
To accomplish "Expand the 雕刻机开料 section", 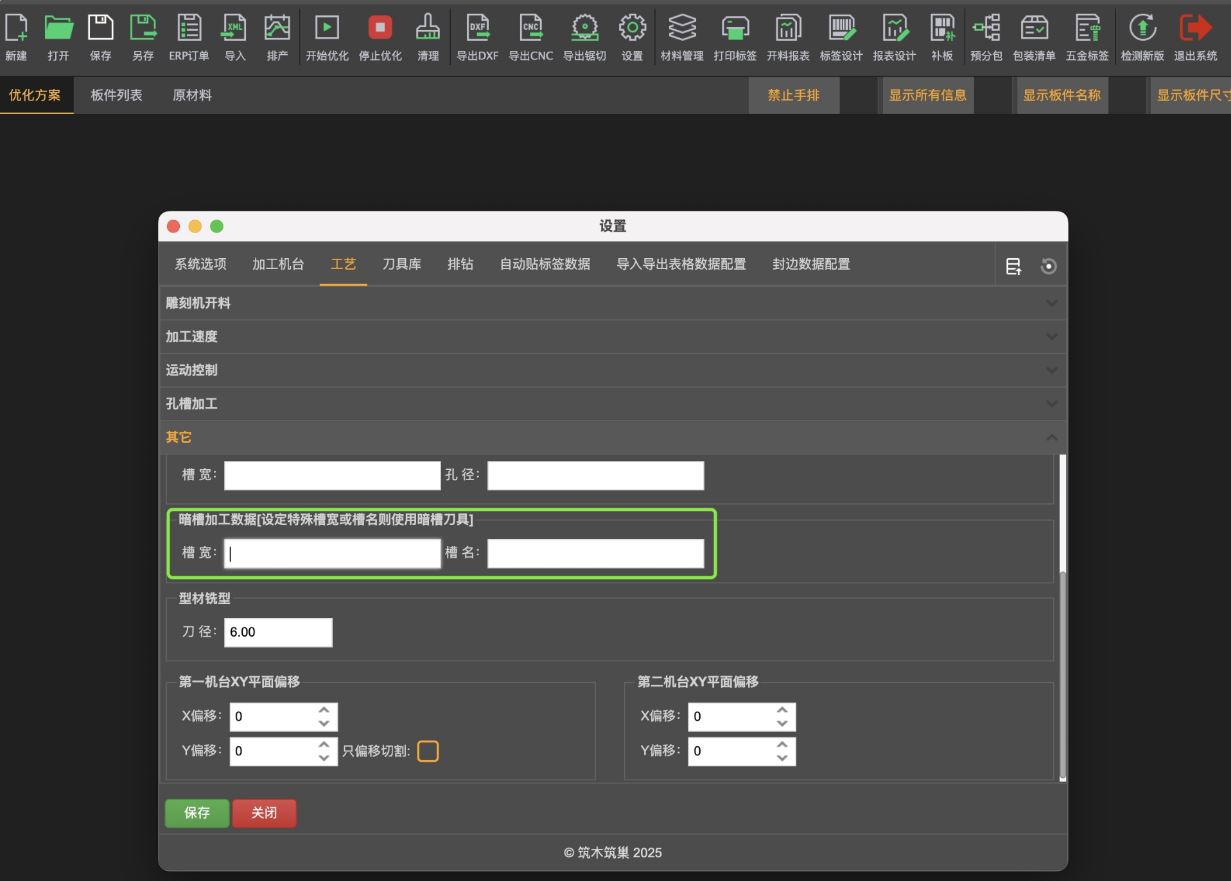I will [612, 303].
